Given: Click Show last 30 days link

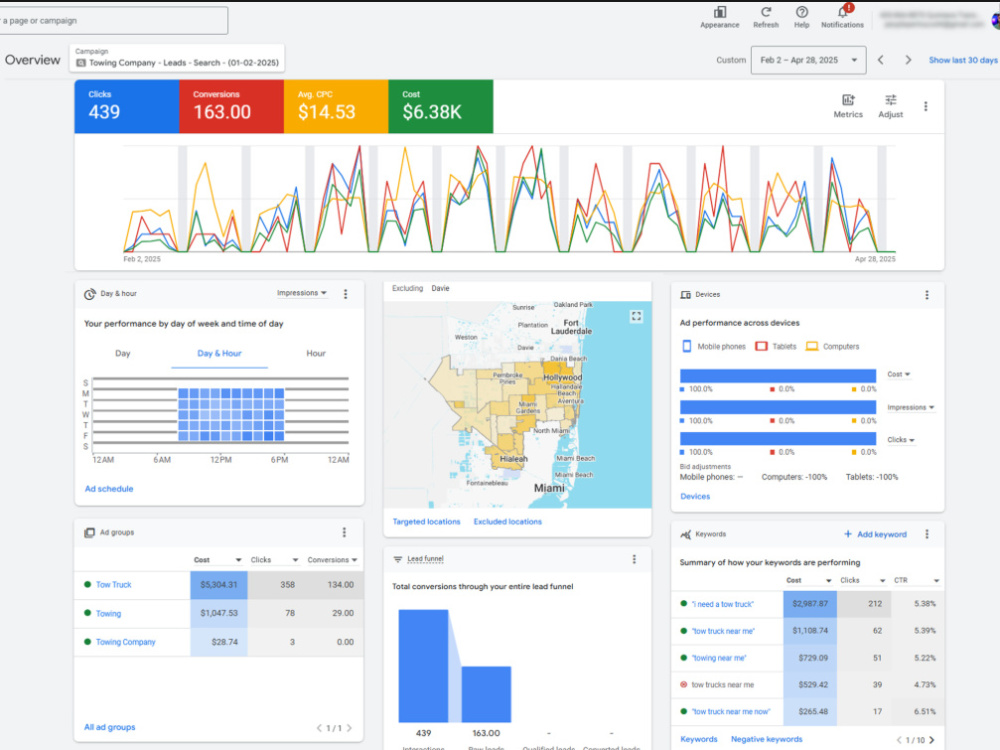Looking at the screenshot, I should (963, 60).
